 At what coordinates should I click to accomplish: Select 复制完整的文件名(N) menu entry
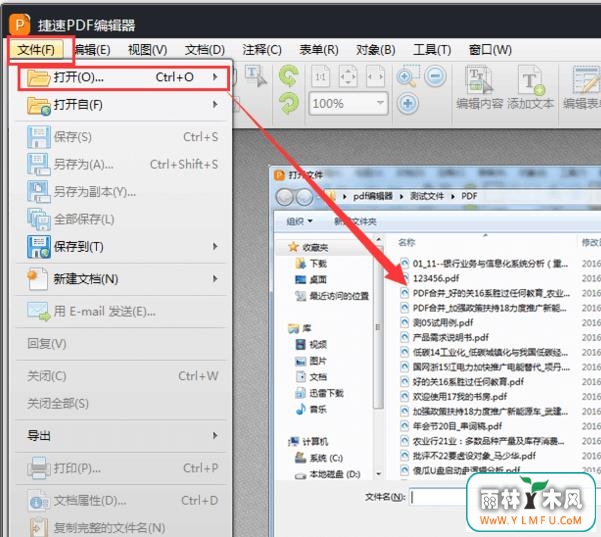tap(123, 528)
